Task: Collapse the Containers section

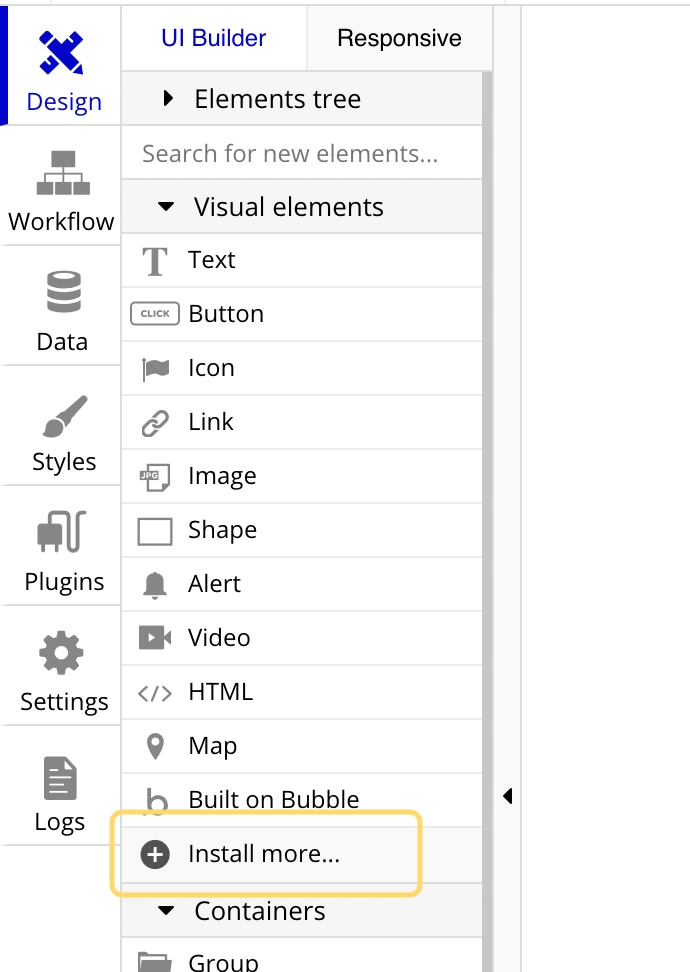Action: coord(302,911)
